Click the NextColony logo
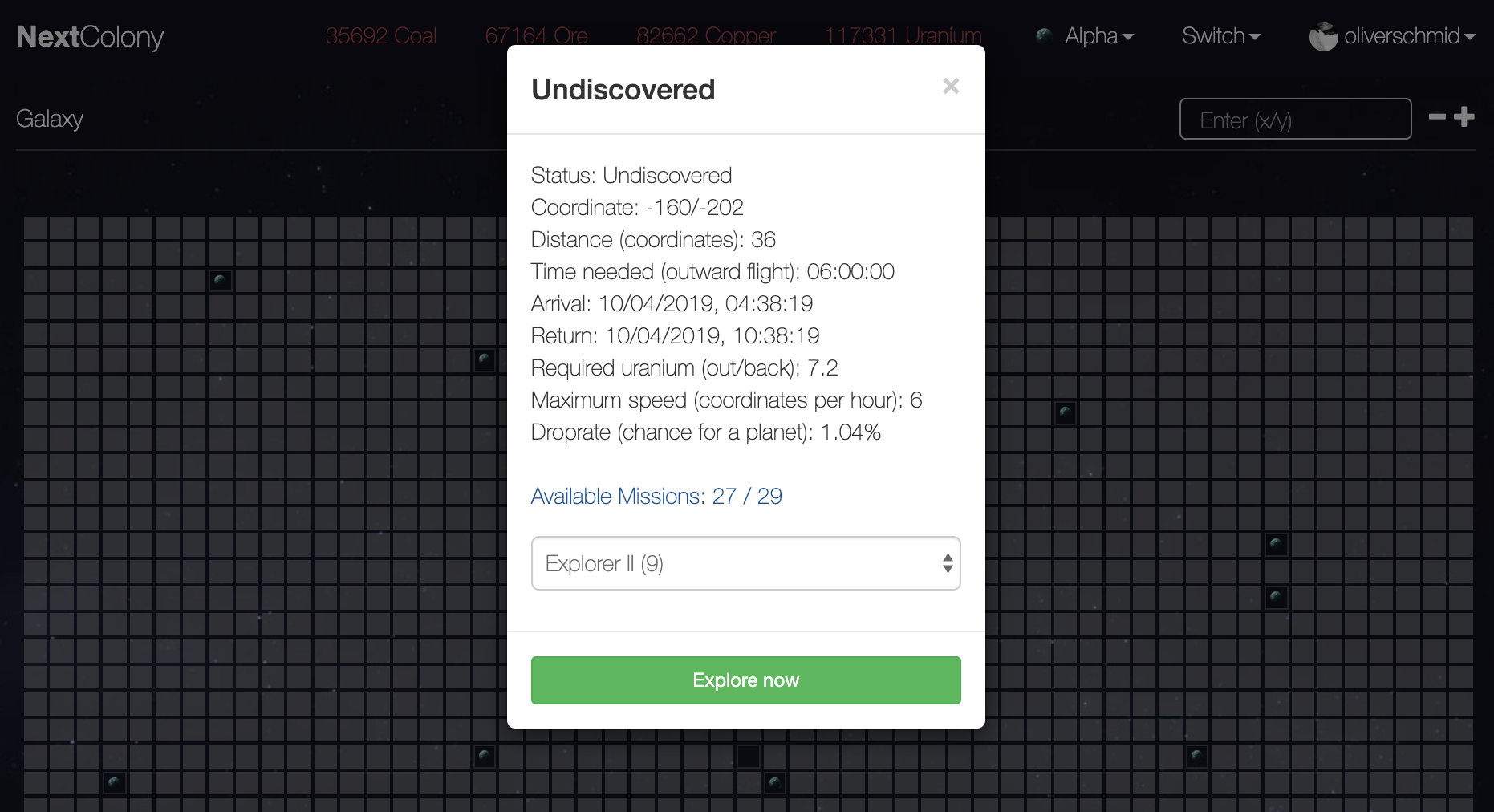 coord(90,37)
